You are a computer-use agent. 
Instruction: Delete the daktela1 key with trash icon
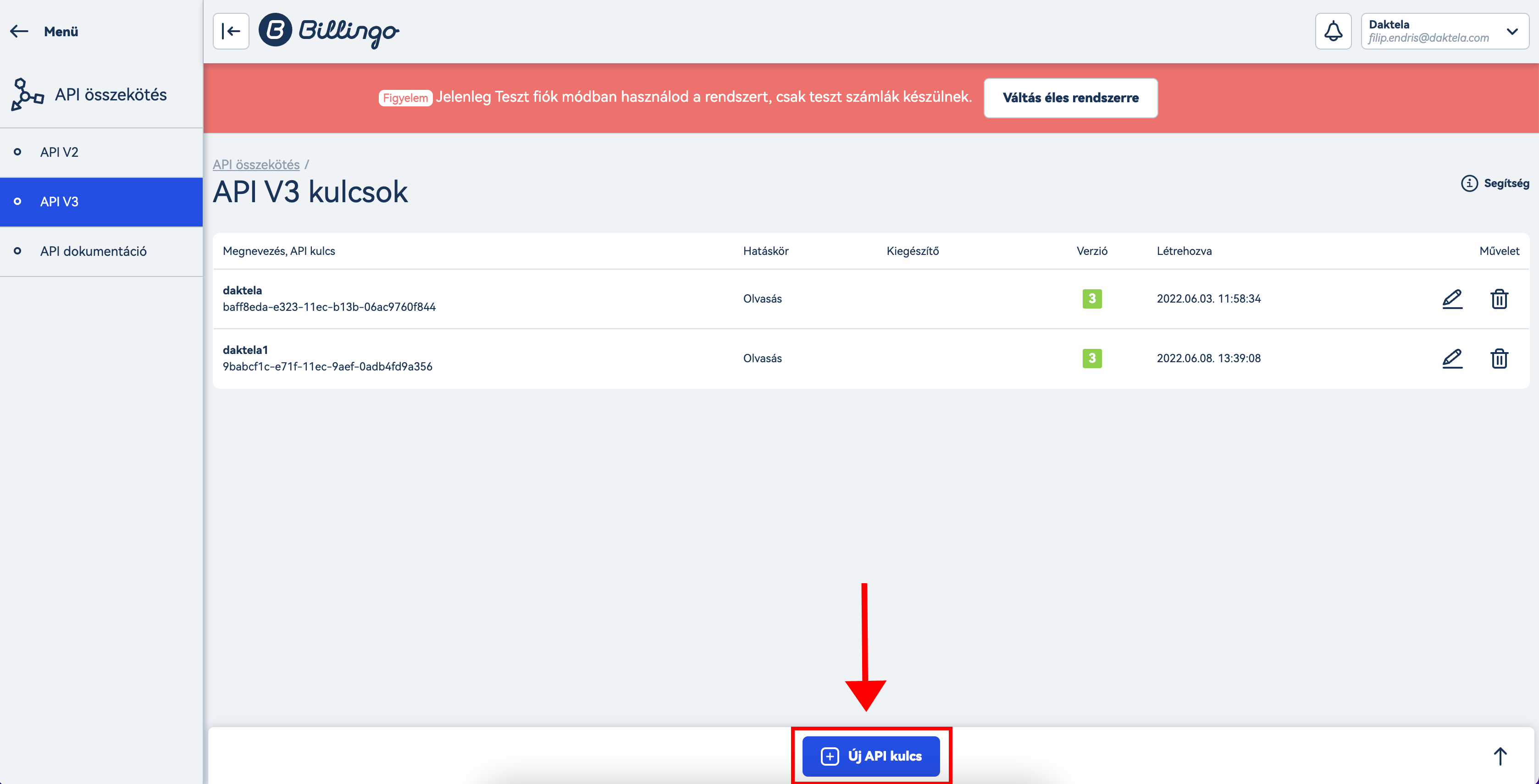pos(1499,358)
